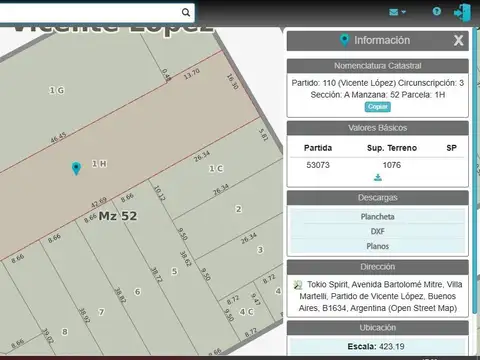Click the download icon under Sup. Terreno
The image size is (480, 360).
378,177
